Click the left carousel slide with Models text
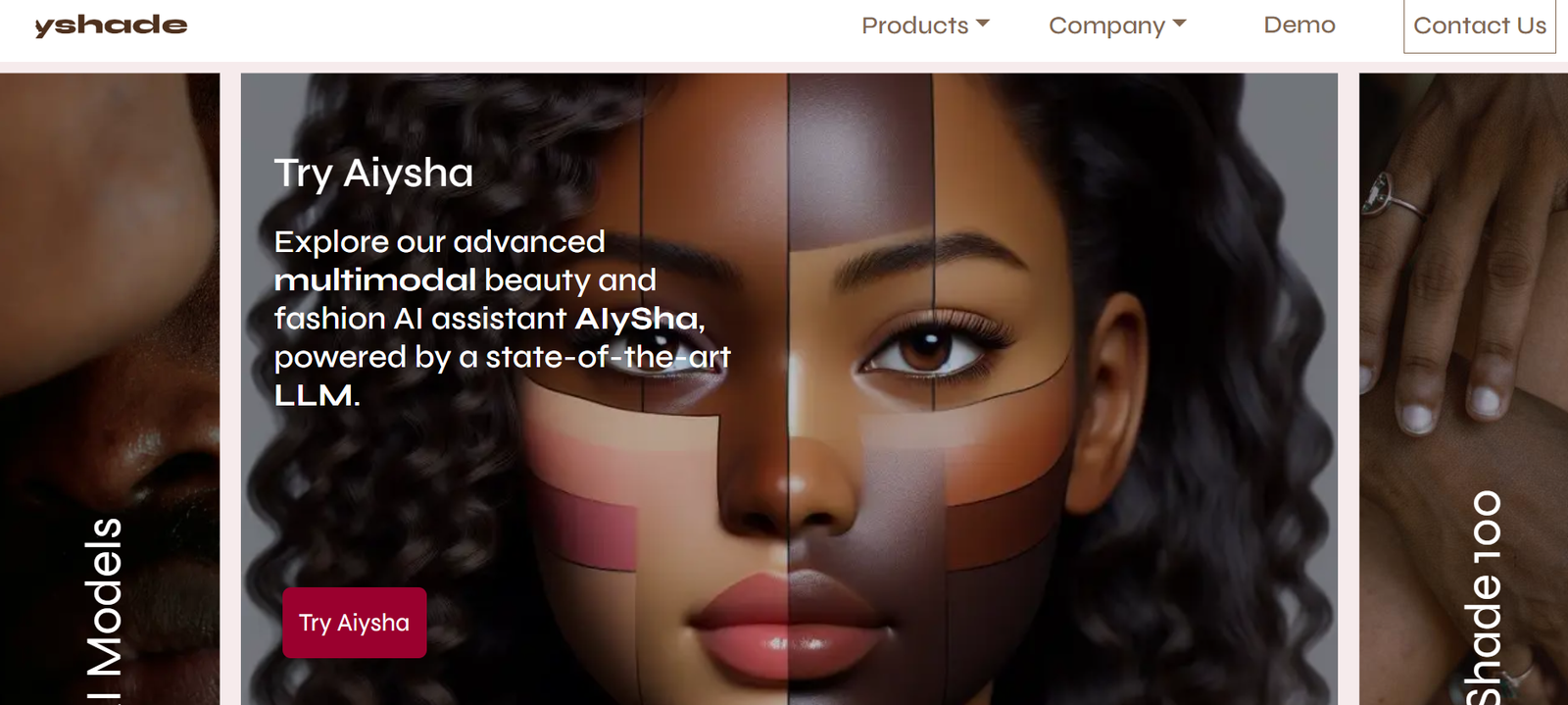 point(110,388)
